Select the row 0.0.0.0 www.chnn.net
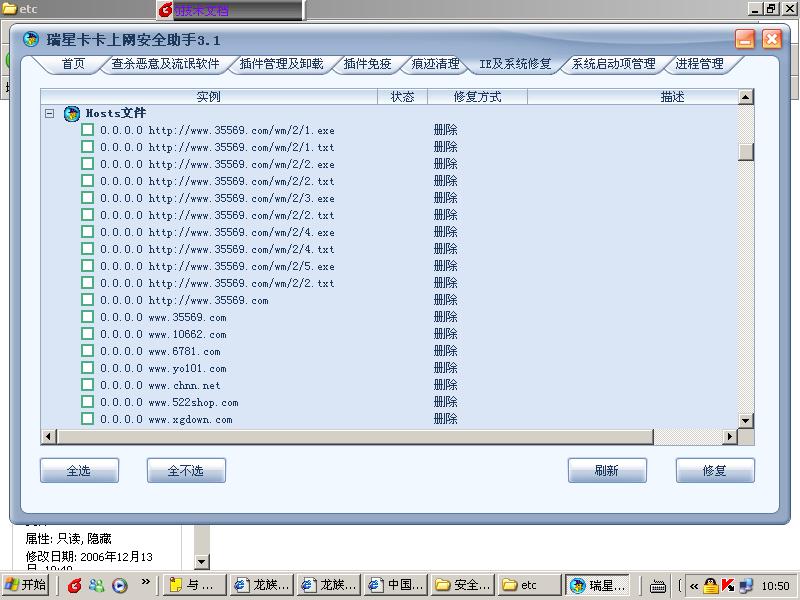 [389, 385]
